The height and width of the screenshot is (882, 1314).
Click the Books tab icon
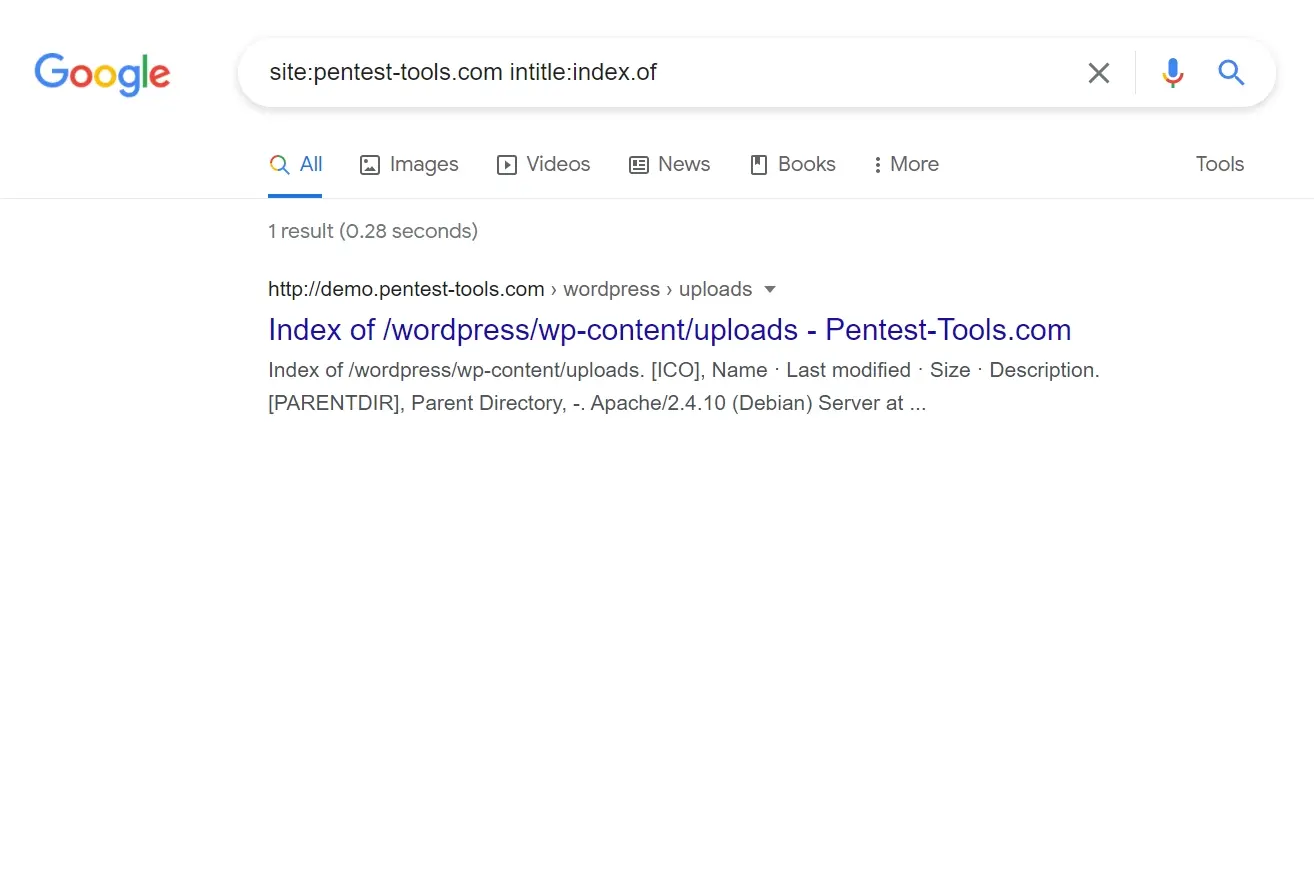pyautogui.click(x=757, y=164)
